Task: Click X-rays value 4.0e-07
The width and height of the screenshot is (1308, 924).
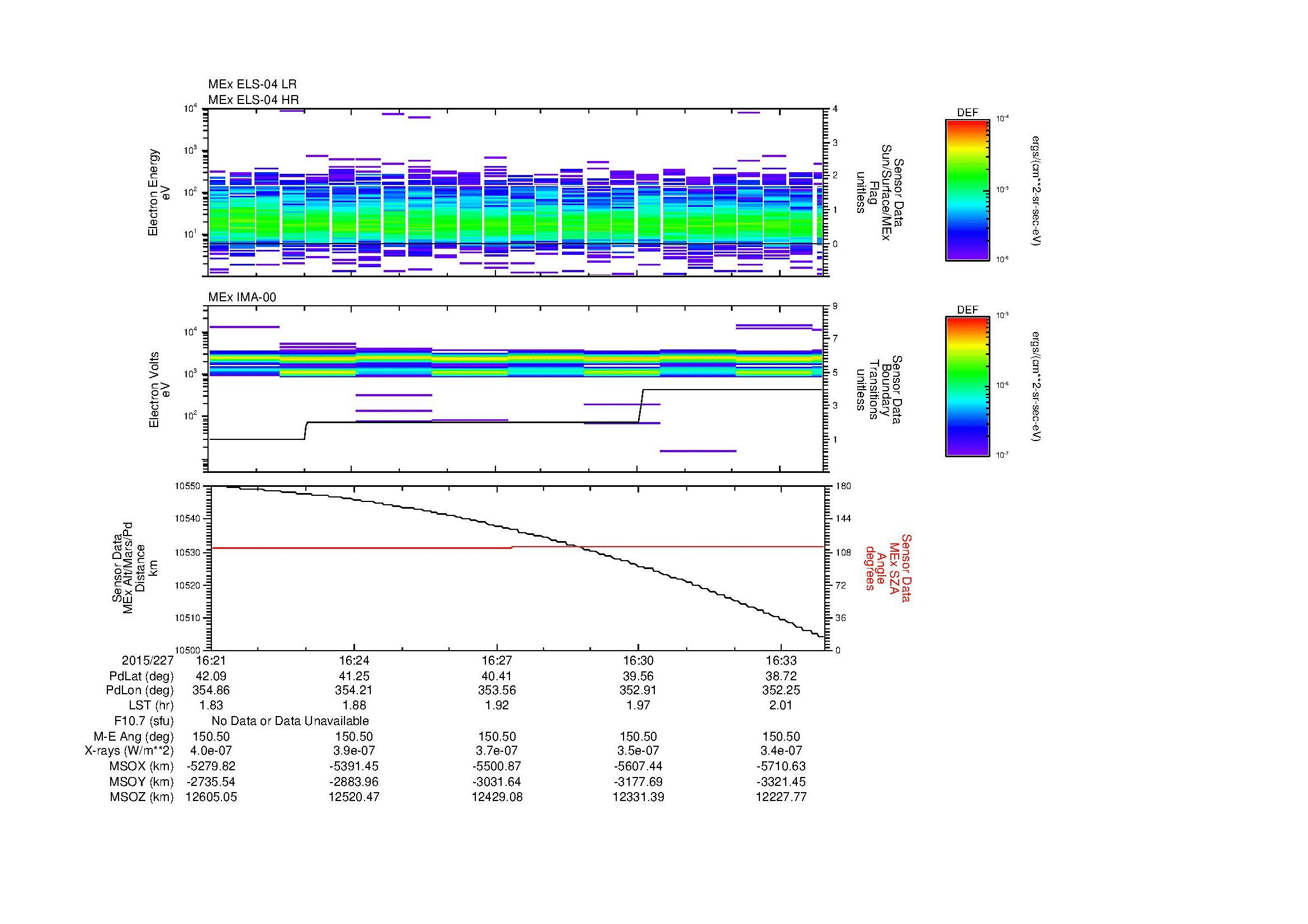Action: point(211,751)
